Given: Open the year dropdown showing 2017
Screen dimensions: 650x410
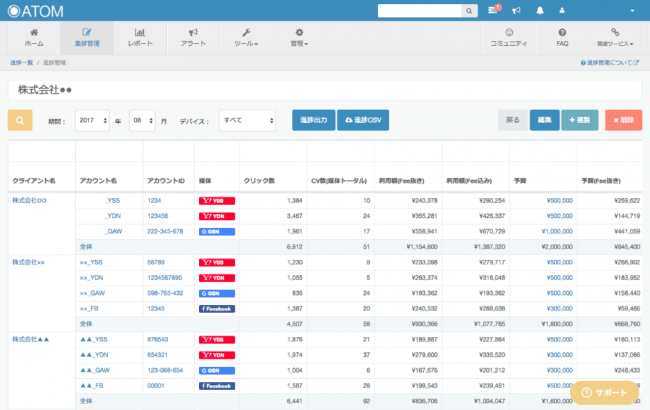Looking at the screenshot, I should point(92,121).
